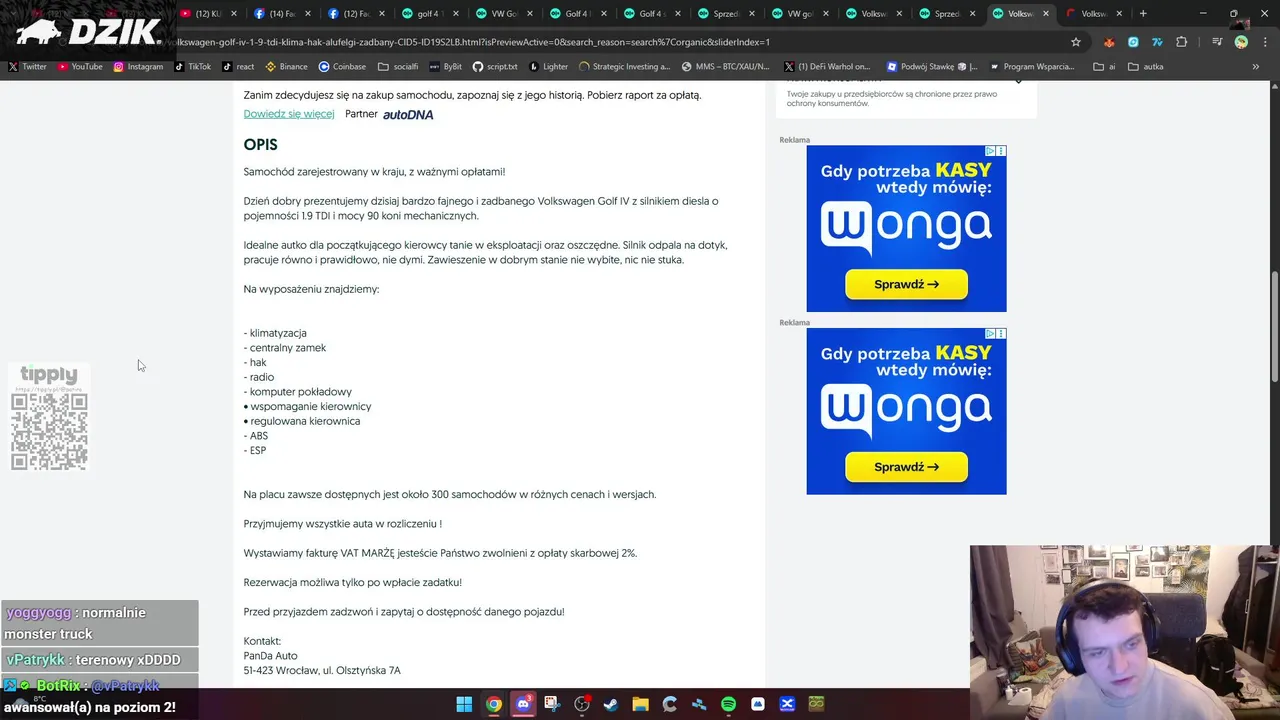This screenshot has height=720, width=1280.
Task: Click the Chrome profile avatar
Action: (1241, 42)
